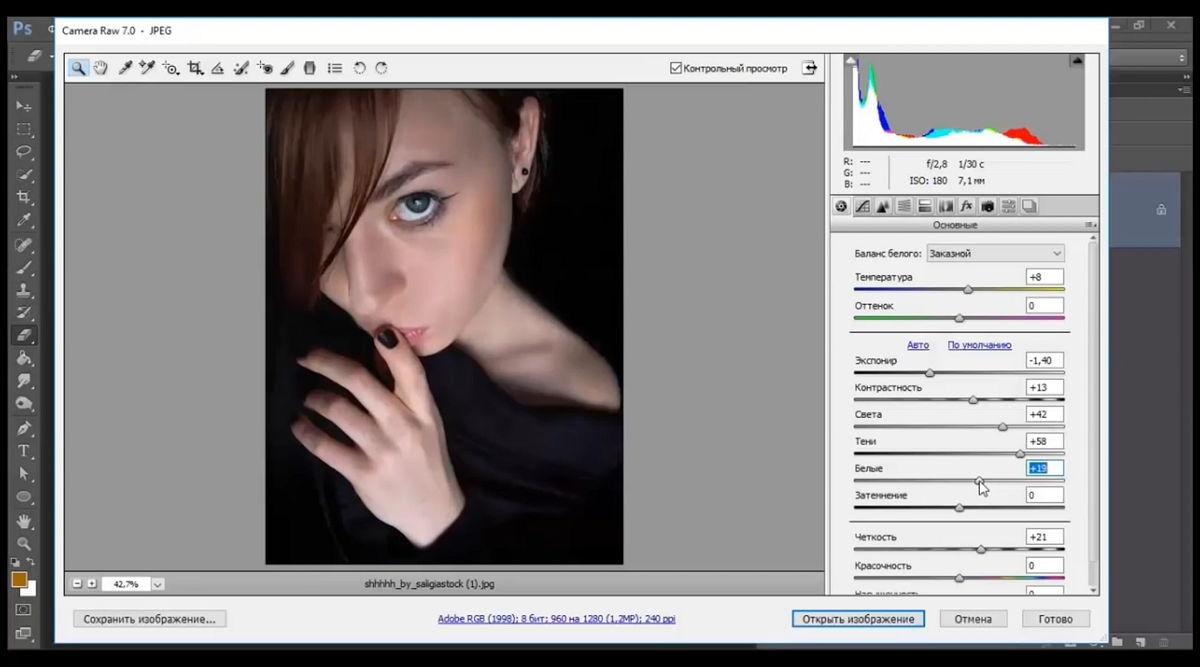Toggle the Контрольный просмотр checkbox
Viewport: 1200px width, 667px height.
(676, 68)
